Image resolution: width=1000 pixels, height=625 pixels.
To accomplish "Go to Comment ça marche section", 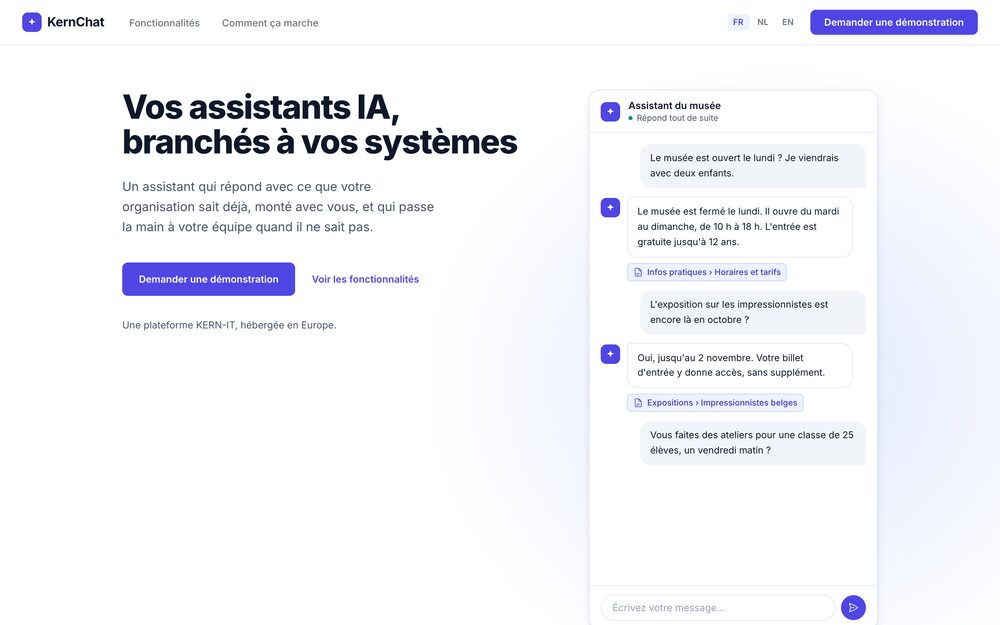I will pyautogui.click(x=270, y=23).
